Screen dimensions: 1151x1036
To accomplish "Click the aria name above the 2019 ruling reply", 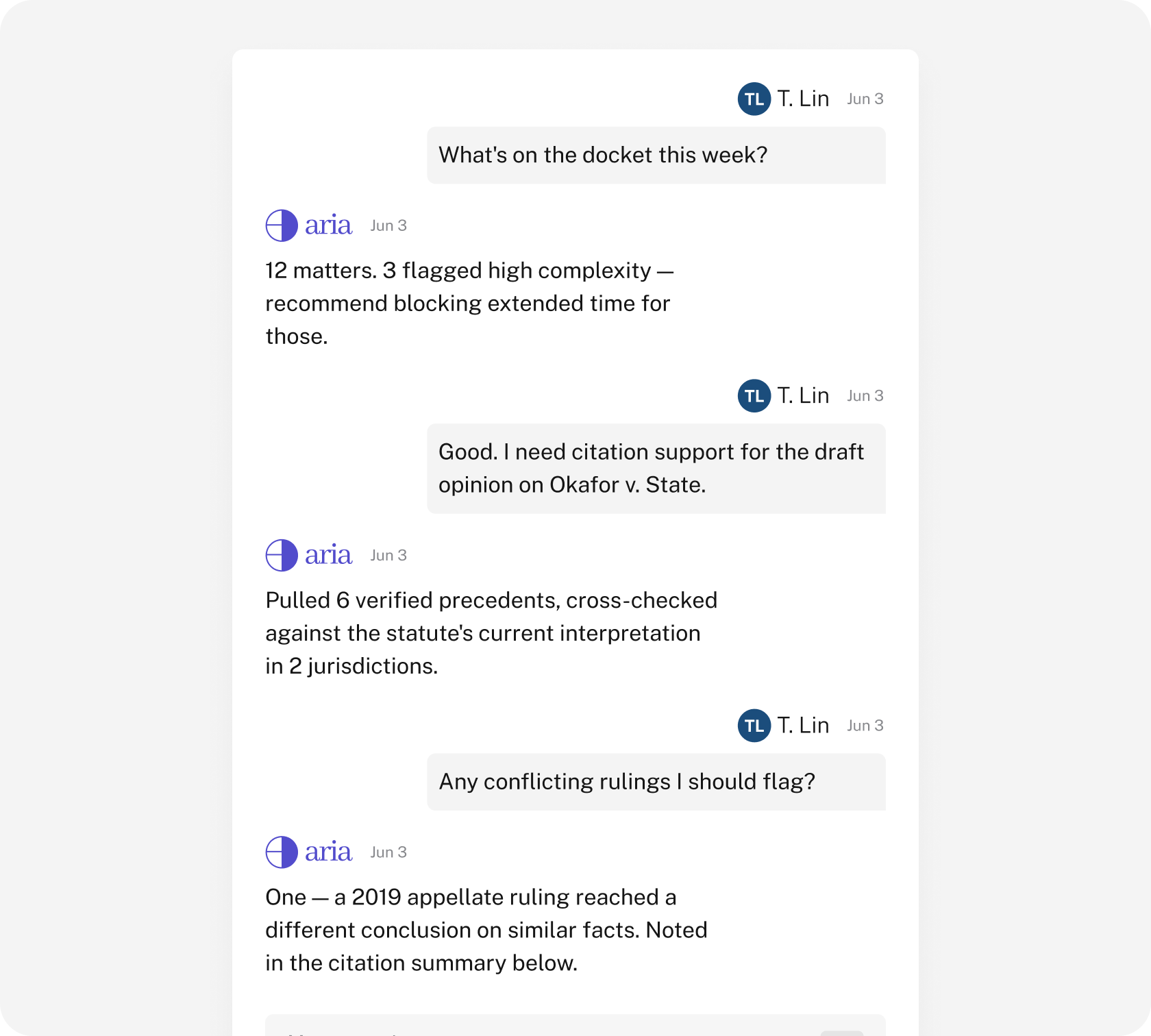I will (x=328, y=852).
